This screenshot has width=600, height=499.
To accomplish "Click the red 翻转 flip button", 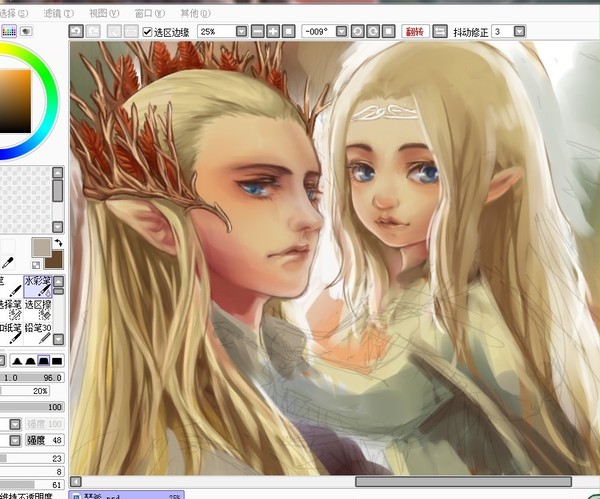I will [x=415, y=31].
